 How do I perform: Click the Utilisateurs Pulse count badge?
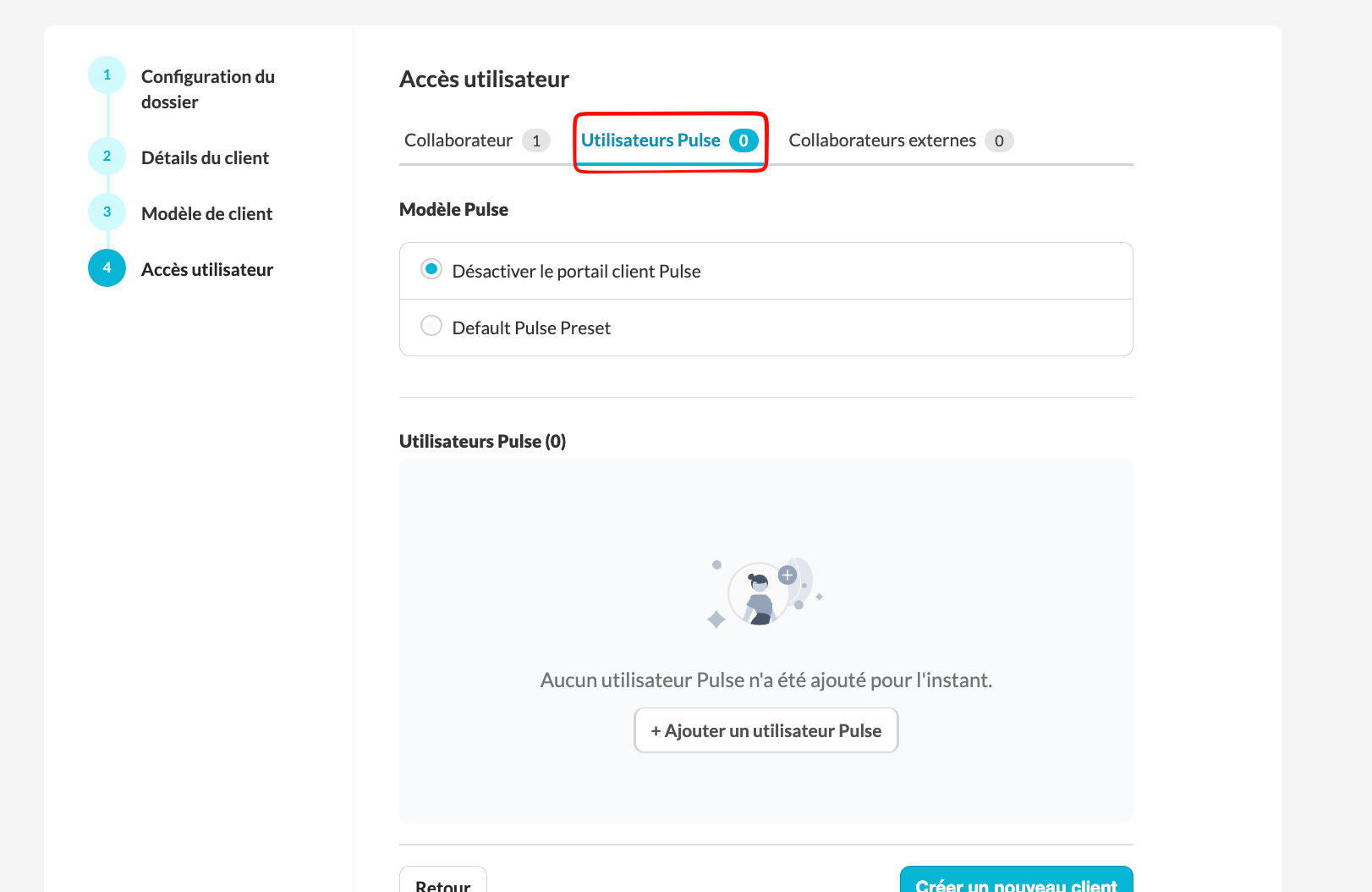point(744,141)
